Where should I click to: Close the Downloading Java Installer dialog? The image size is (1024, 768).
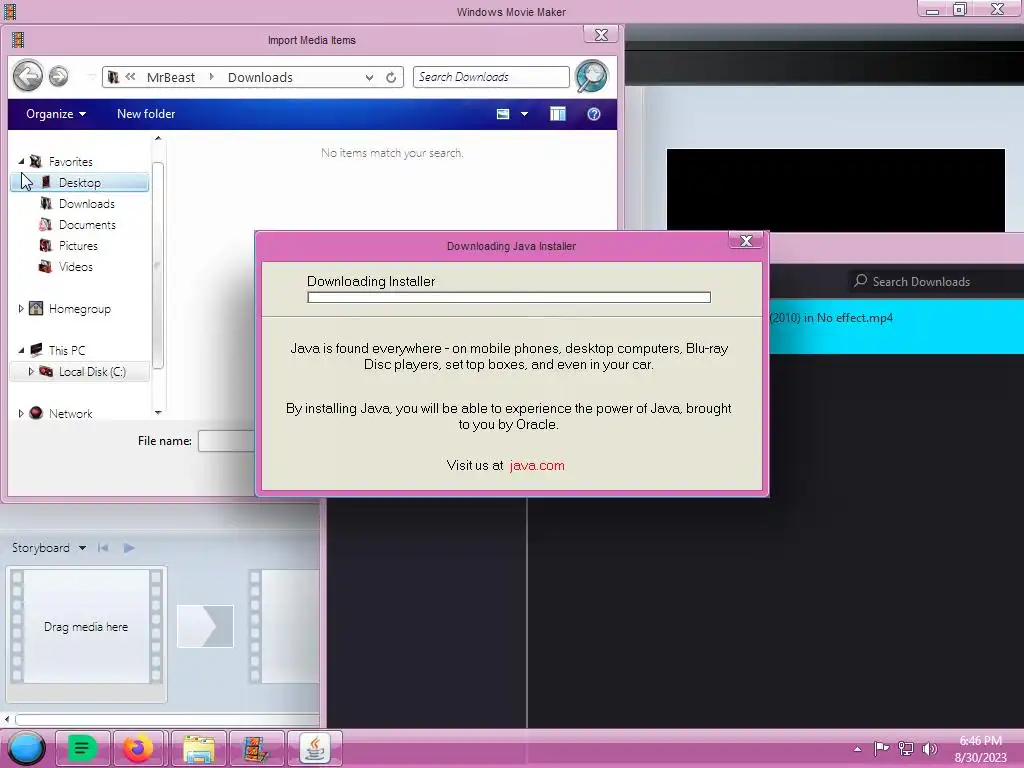[746, 241]
